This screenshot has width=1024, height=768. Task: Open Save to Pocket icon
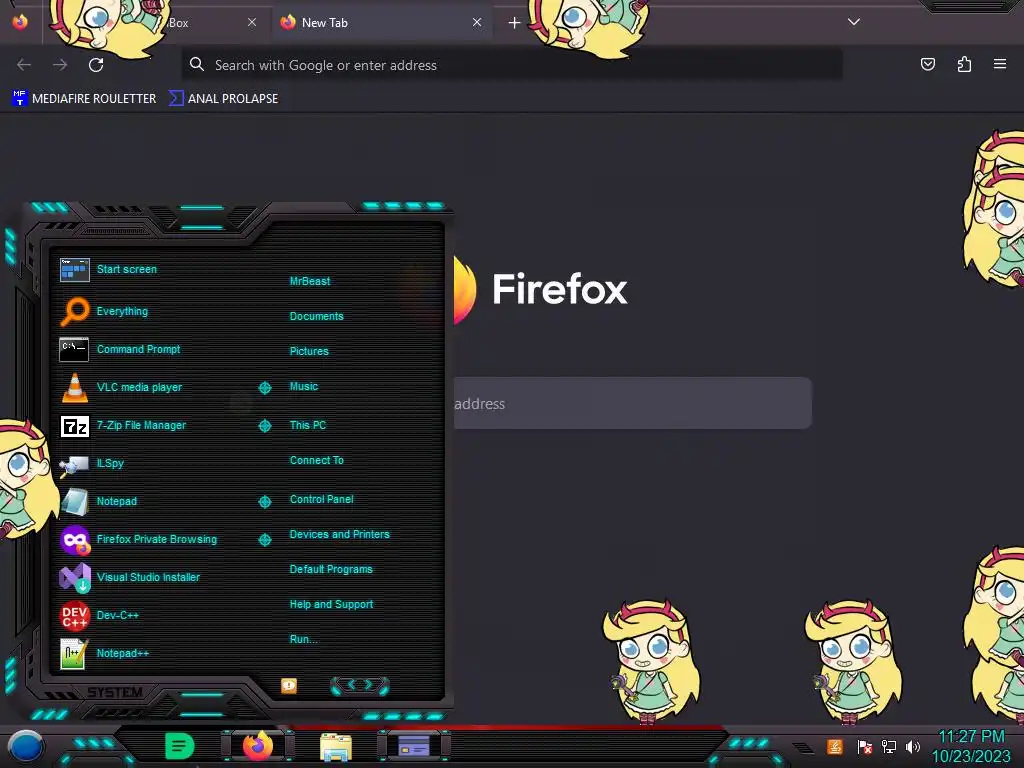click(927, 64)
